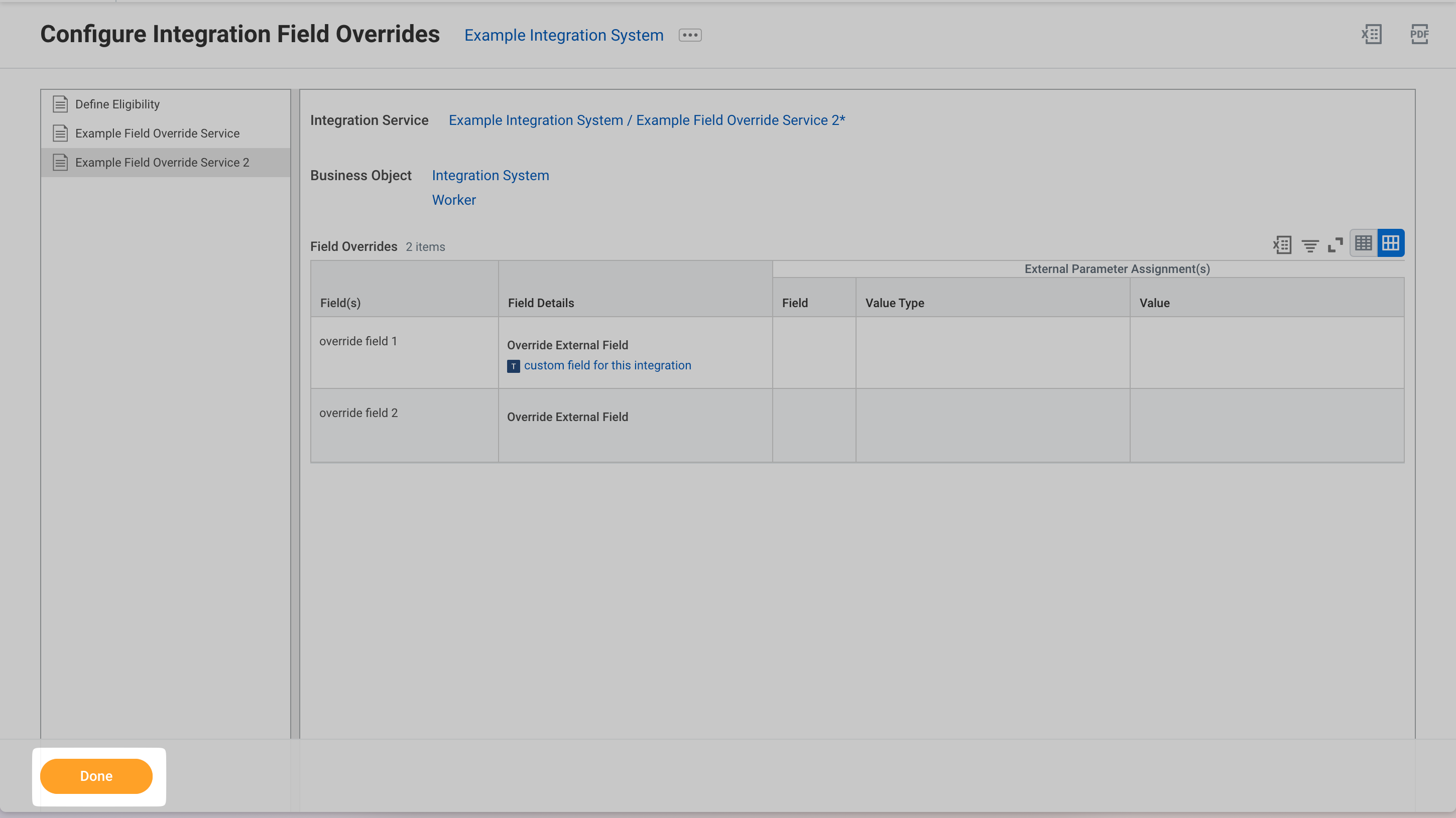Open custom field for this integration link
1456x818 pixels.
pyautogui.click(x=607, y=365)
